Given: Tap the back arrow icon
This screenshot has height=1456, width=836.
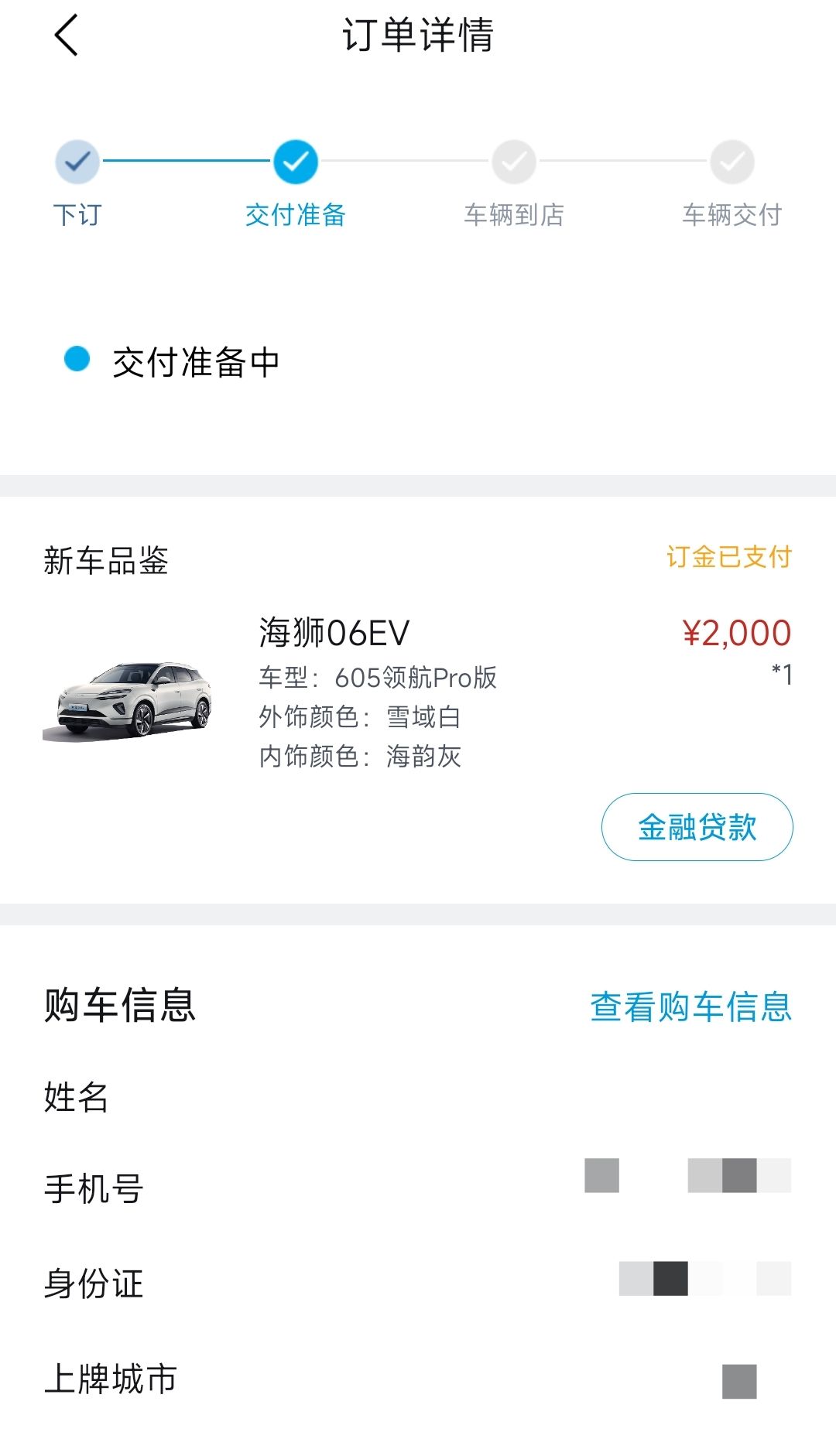Looking at the screenshot, I should point(67,36).
